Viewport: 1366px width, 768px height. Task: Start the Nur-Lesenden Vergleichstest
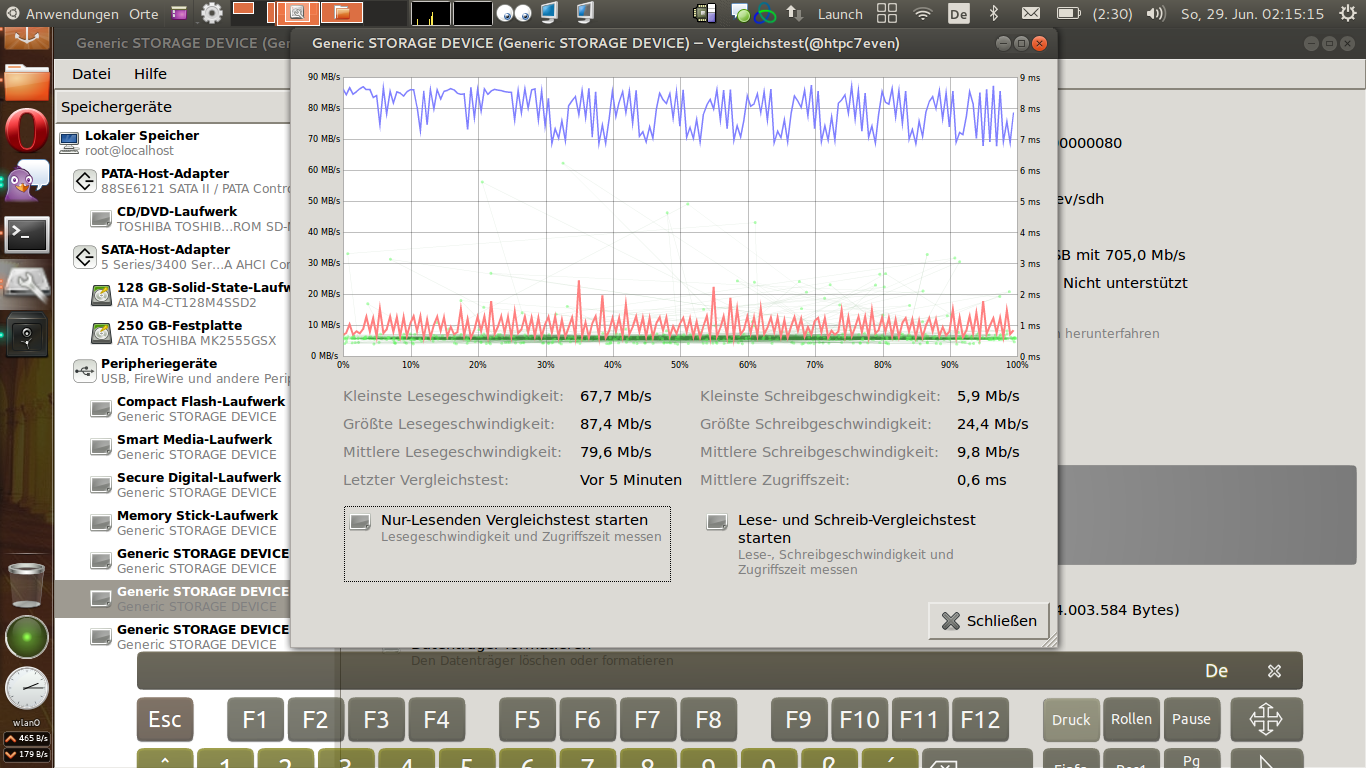[x=507, y=544]
